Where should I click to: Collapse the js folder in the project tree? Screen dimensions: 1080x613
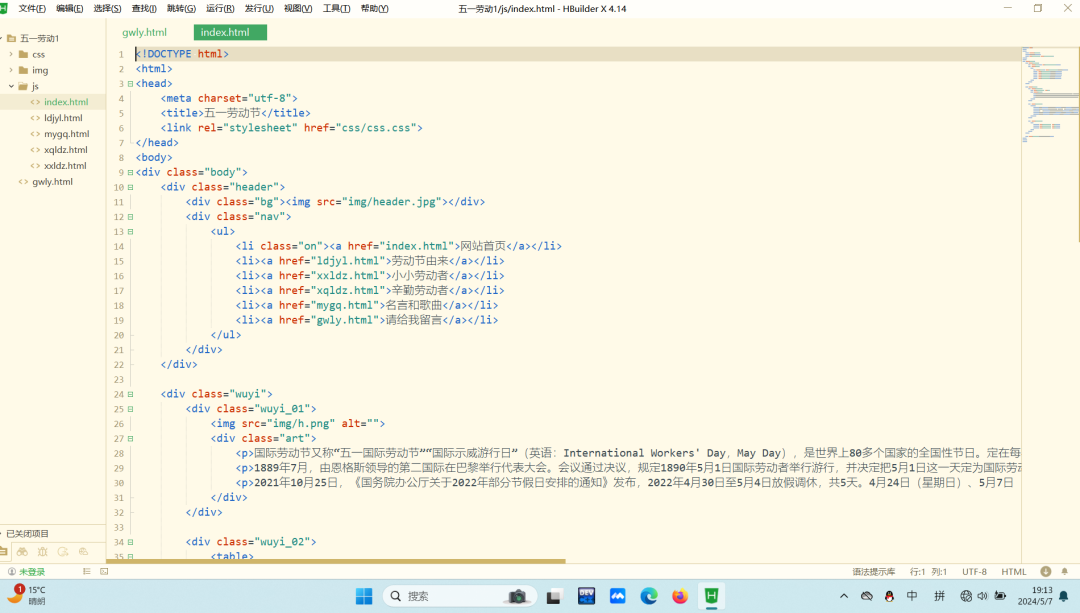coord(11,86)
